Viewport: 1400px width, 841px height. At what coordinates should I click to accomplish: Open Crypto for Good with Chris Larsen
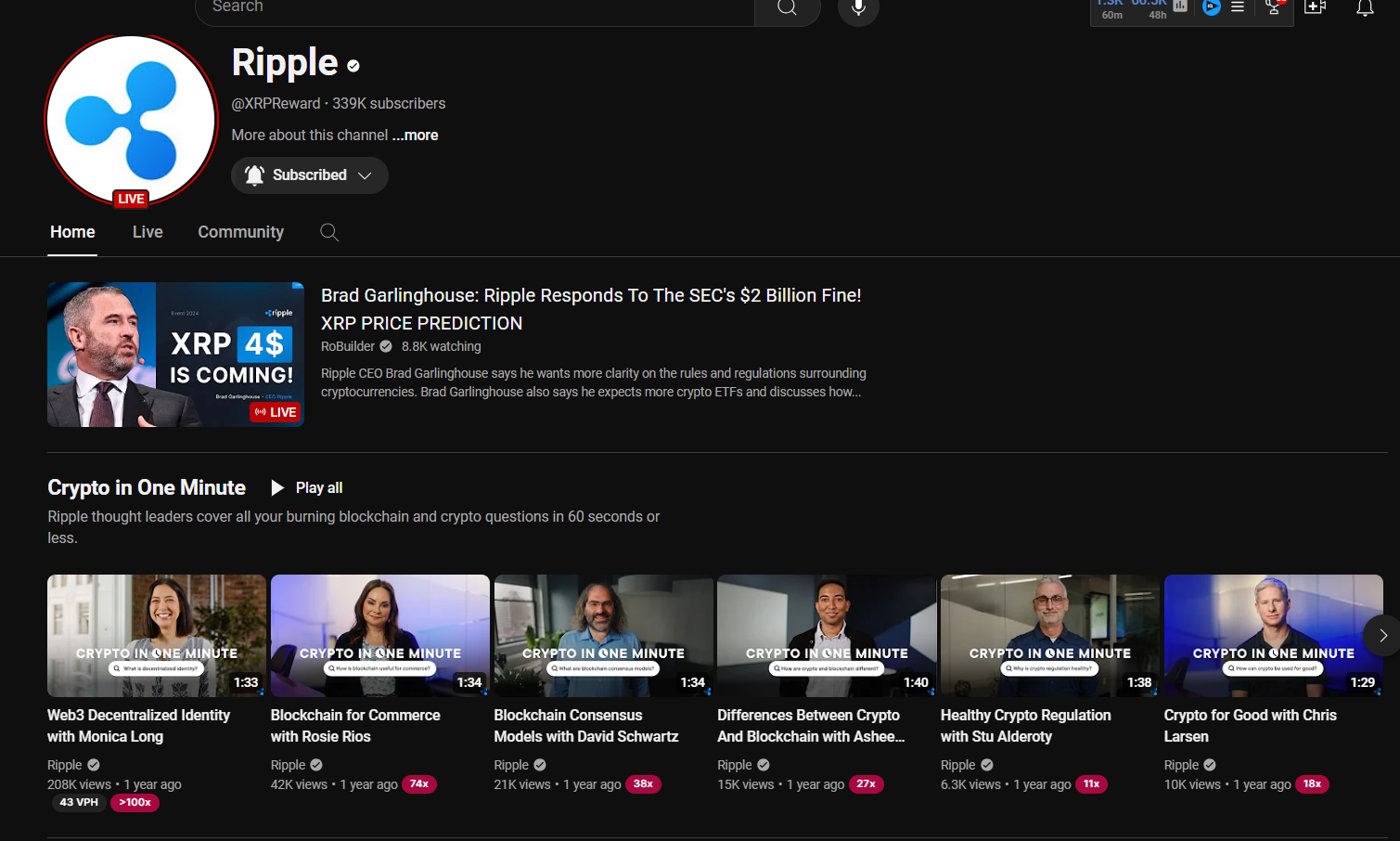1251,726
